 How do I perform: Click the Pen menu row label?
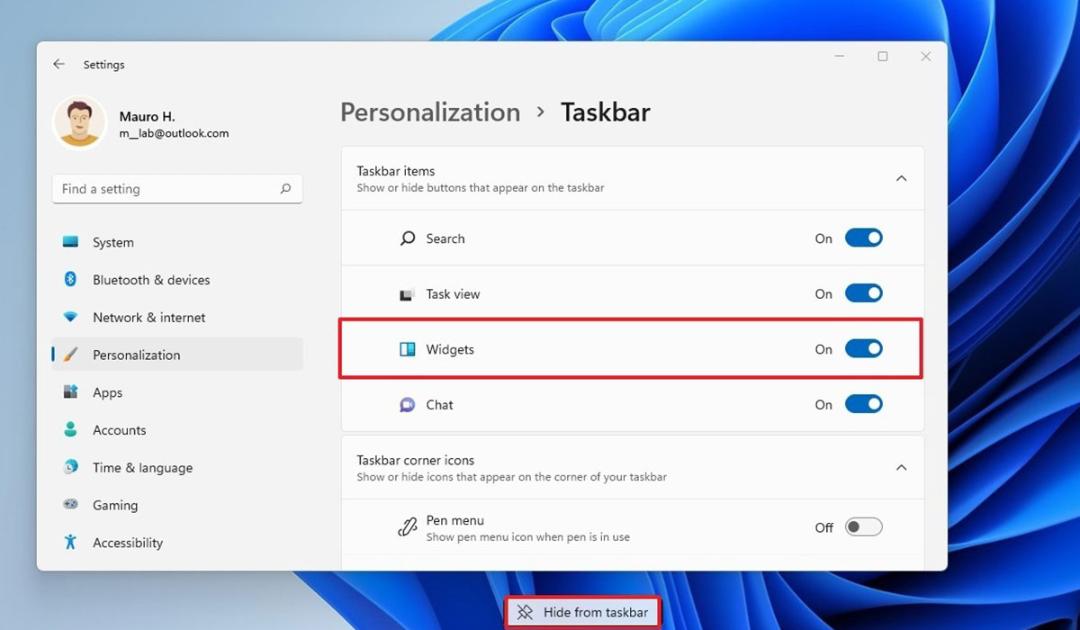(x=455, y=520)
